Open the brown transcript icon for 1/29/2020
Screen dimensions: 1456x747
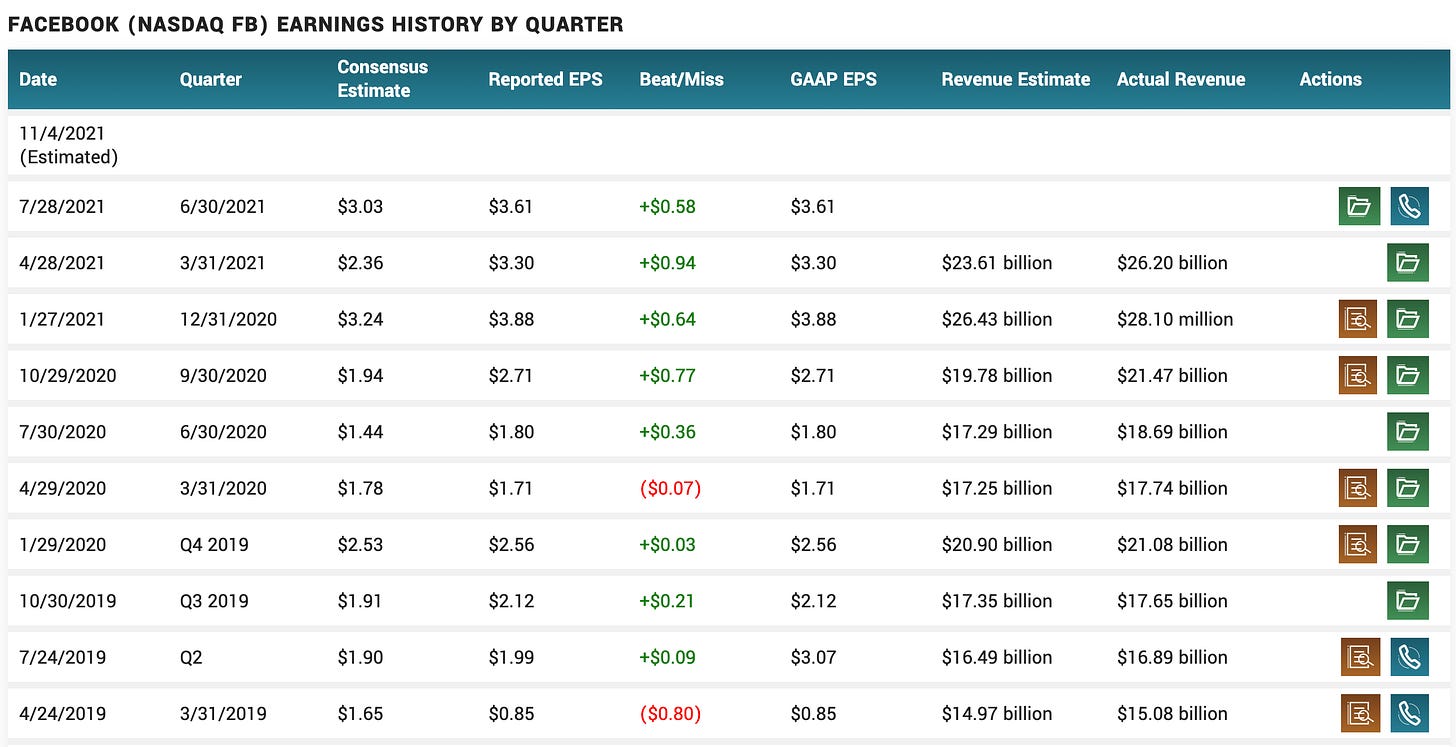click(1358, 544)
